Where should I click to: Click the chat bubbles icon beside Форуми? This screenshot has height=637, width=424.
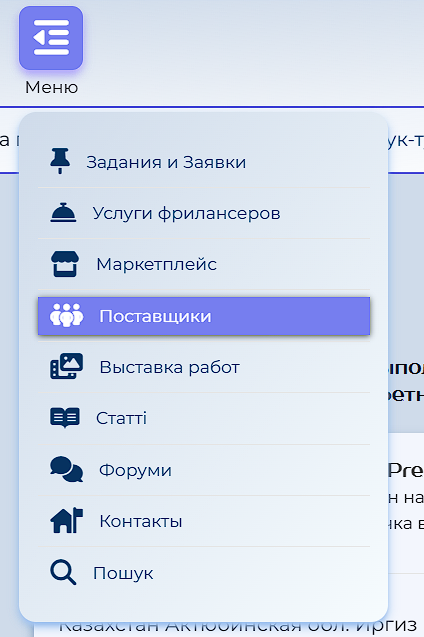[x=67, y=470]
